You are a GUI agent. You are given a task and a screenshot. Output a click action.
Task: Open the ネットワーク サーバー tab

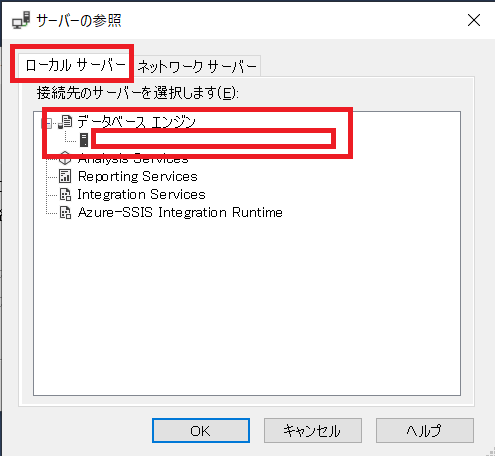(x=197, y=67)
